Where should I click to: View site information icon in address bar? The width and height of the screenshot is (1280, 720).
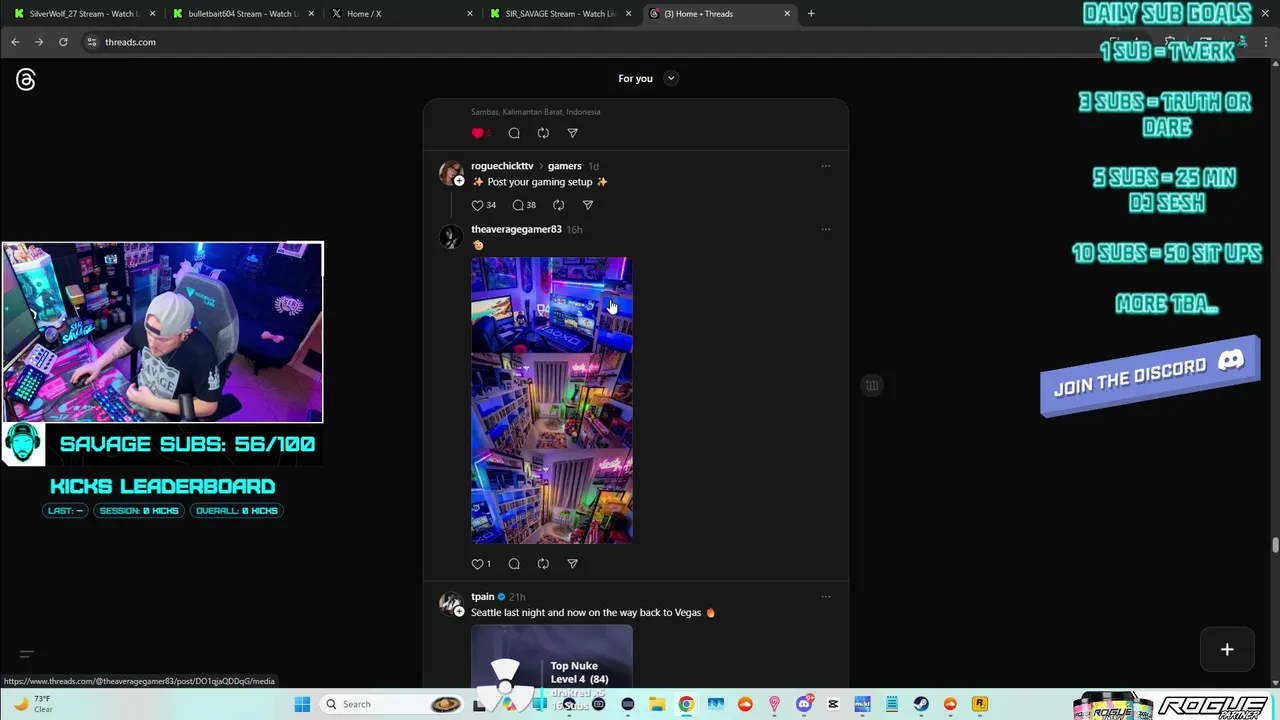[92, 42]
